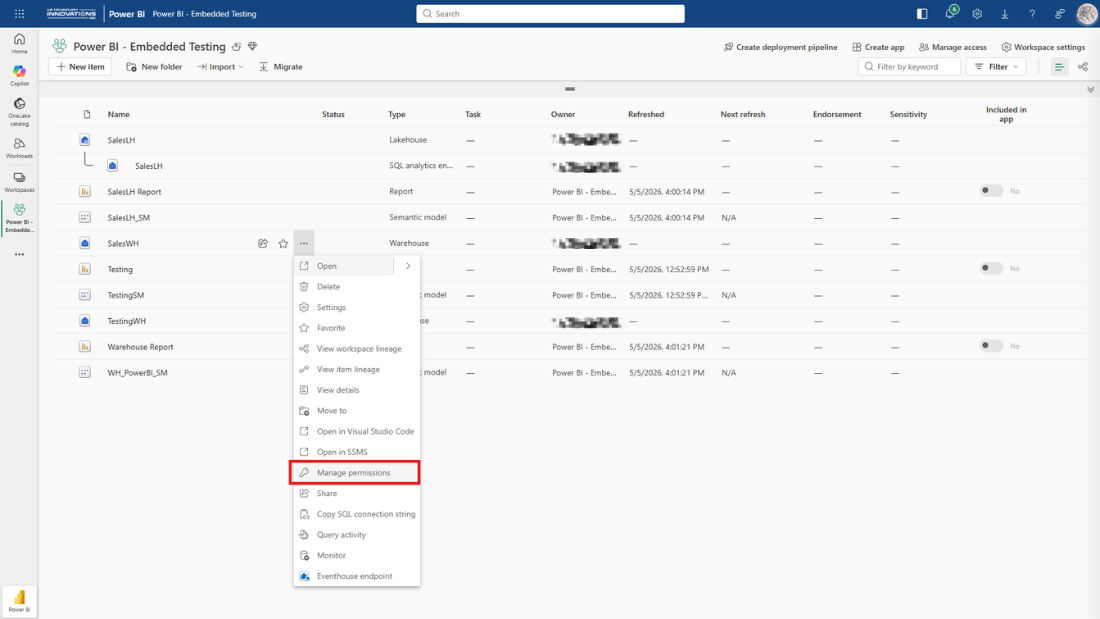The image size is (1100, 619).
Task: Click the feedback icon in top bar
Action: coord(1059,13)
